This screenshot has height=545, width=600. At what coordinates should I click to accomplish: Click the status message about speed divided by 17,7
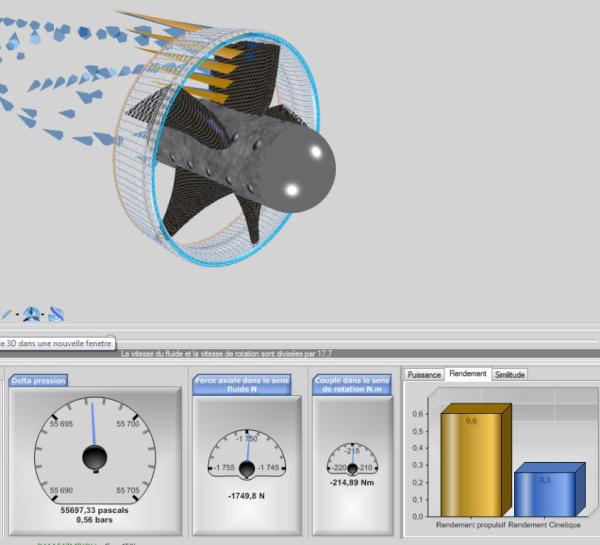[x=227, y=354]
